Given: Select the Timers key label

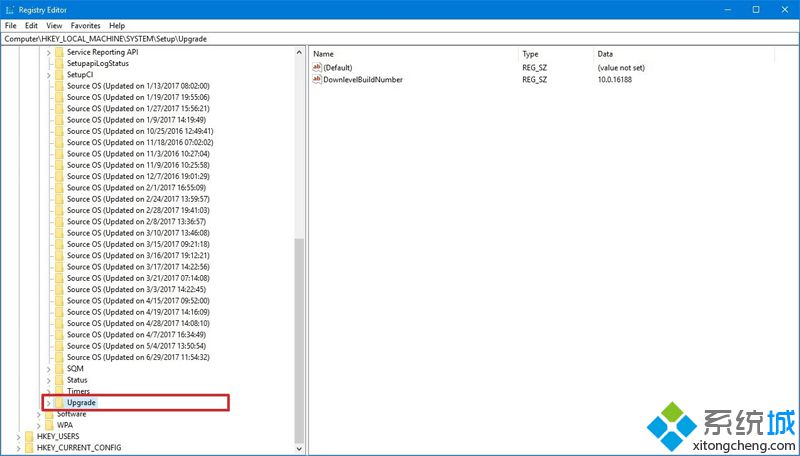Looking at the screenshot, I should pos(78,391).
